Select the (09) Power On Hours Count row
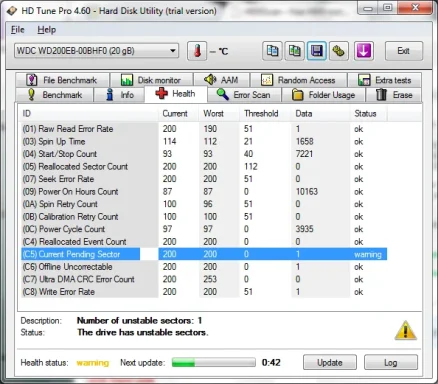 [204, 192]
